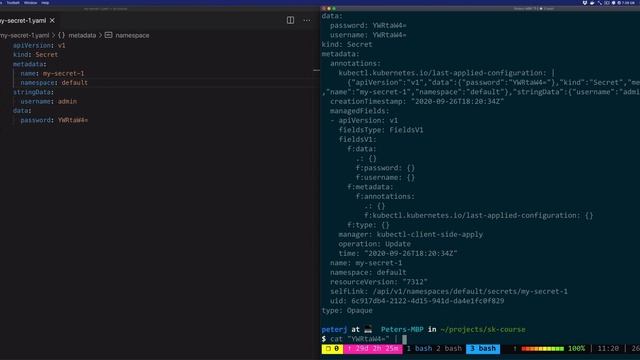Click the ~/projects/sk-course path in prompt

click(x=483, y=329)
